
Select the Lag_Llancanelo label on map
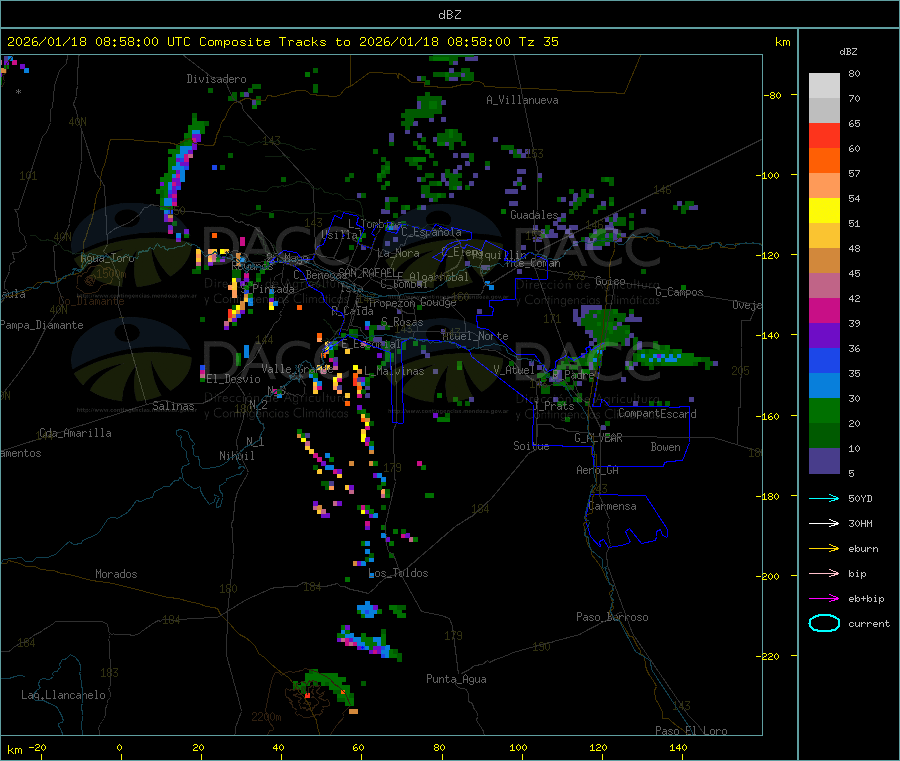pos(64,694)
